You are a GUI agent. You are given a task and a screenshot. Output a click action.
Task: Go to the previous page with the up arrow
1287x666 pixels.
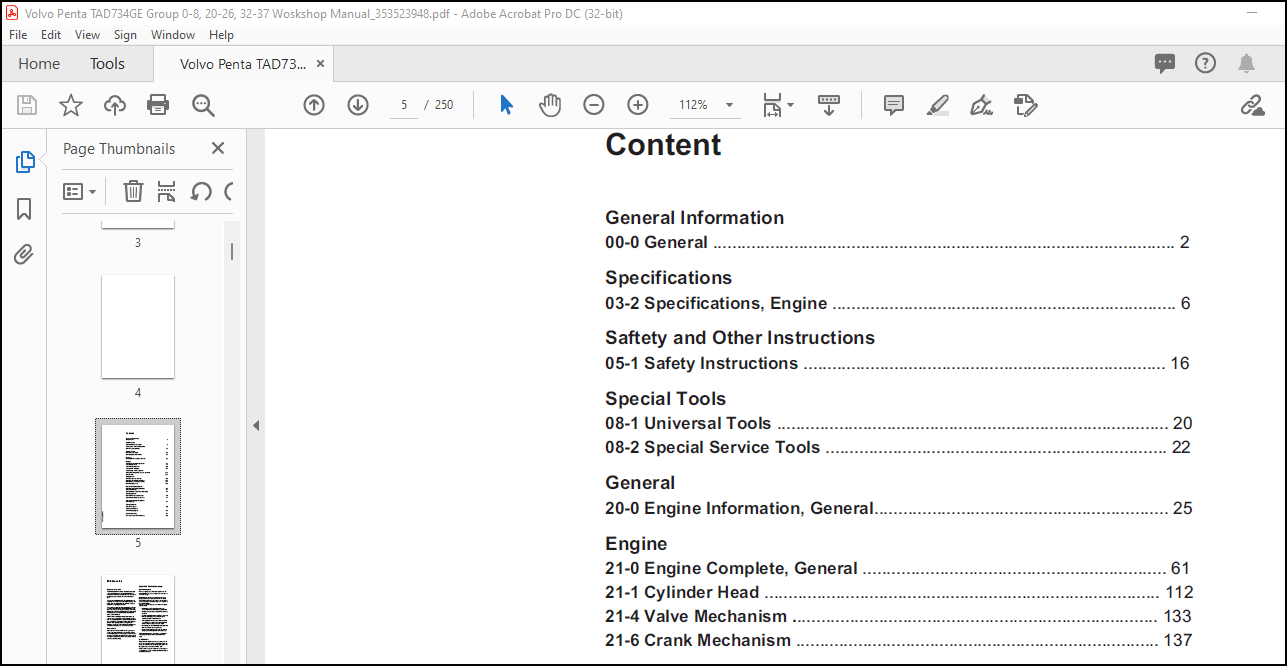pyautogui.click(x=314, y=105)
